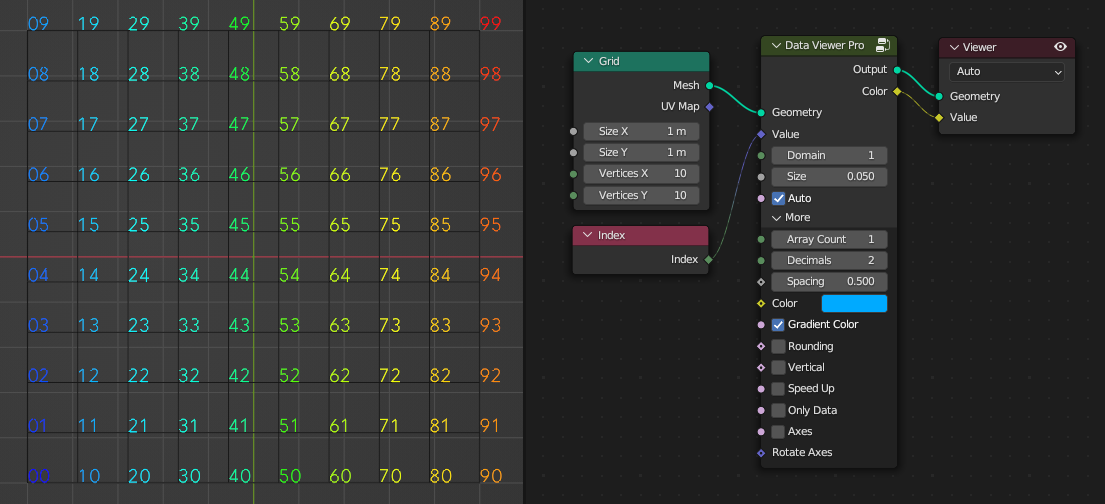Click the Array Count input socket
This screenshot has height=504, width=1105.
coord(761,239)
